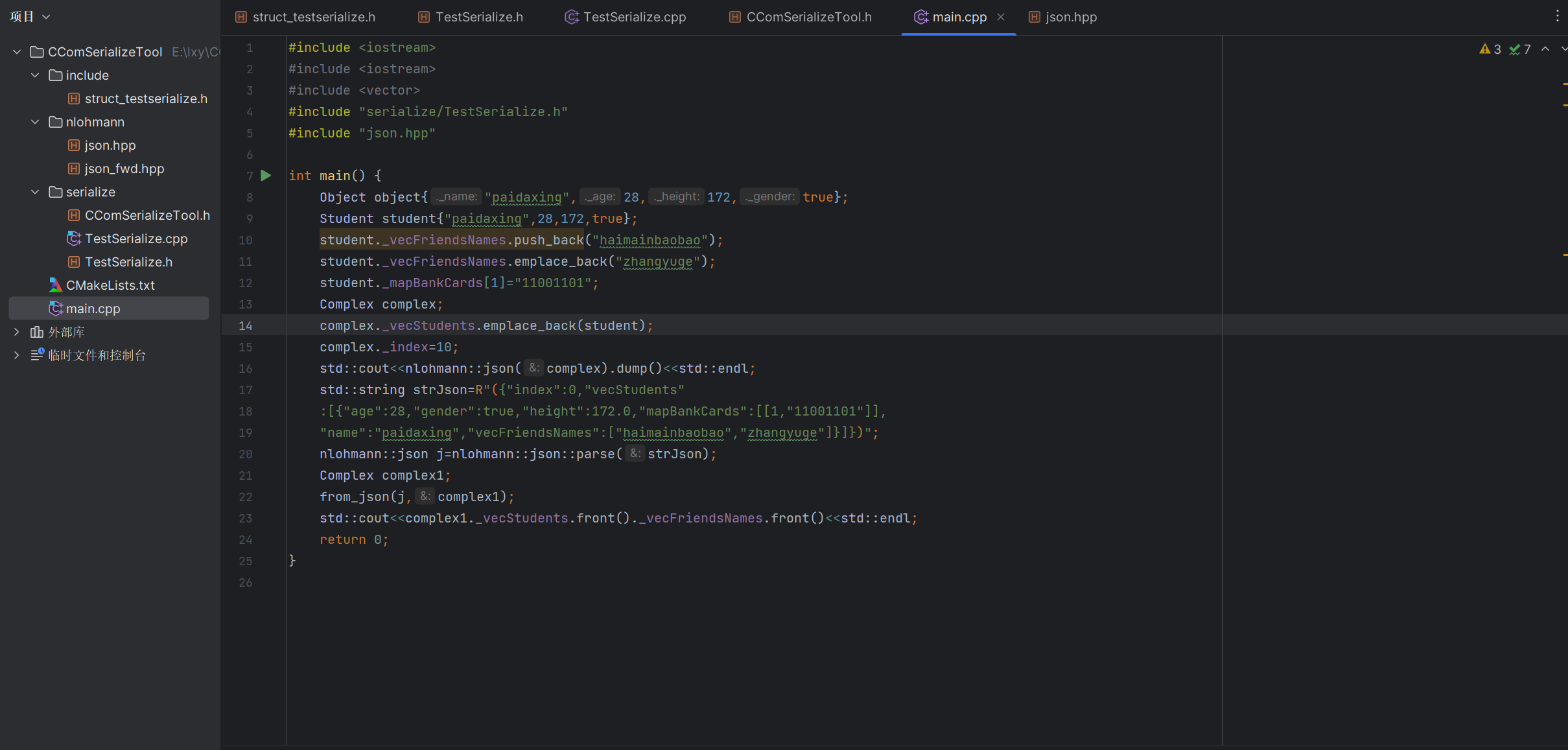Image resolution: width=1568 pixels, height=750 pixels.
Task: Click the warnings indicator showing 3 problems
Action: 1490,49
